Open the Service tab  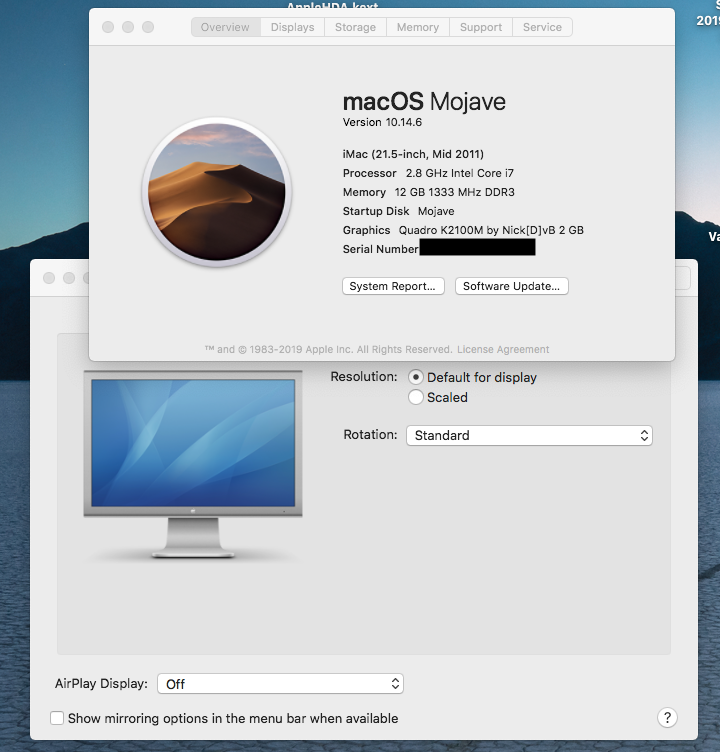click(543, 27)
